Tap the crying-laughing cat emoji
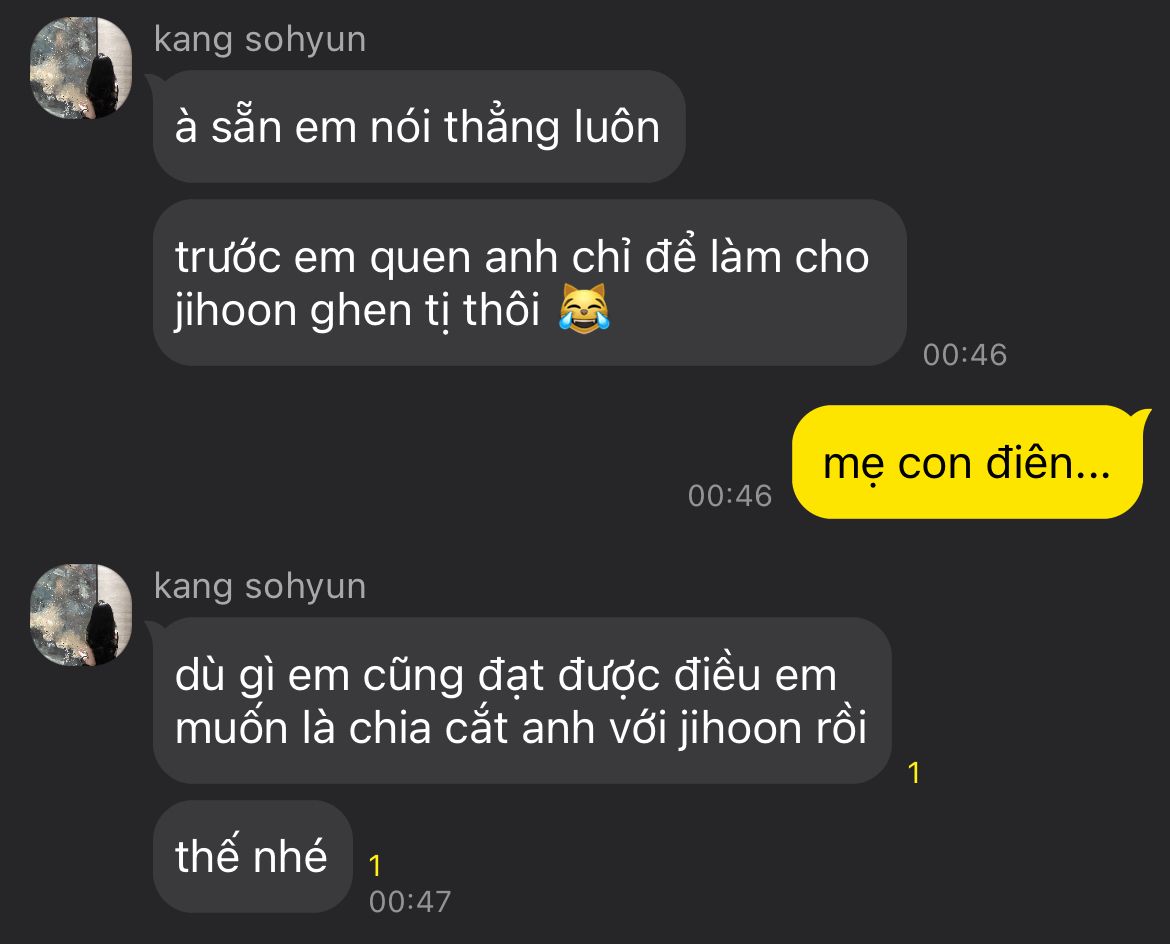Viewport: 1170px width, 944px height. click(x=584, y=308)
